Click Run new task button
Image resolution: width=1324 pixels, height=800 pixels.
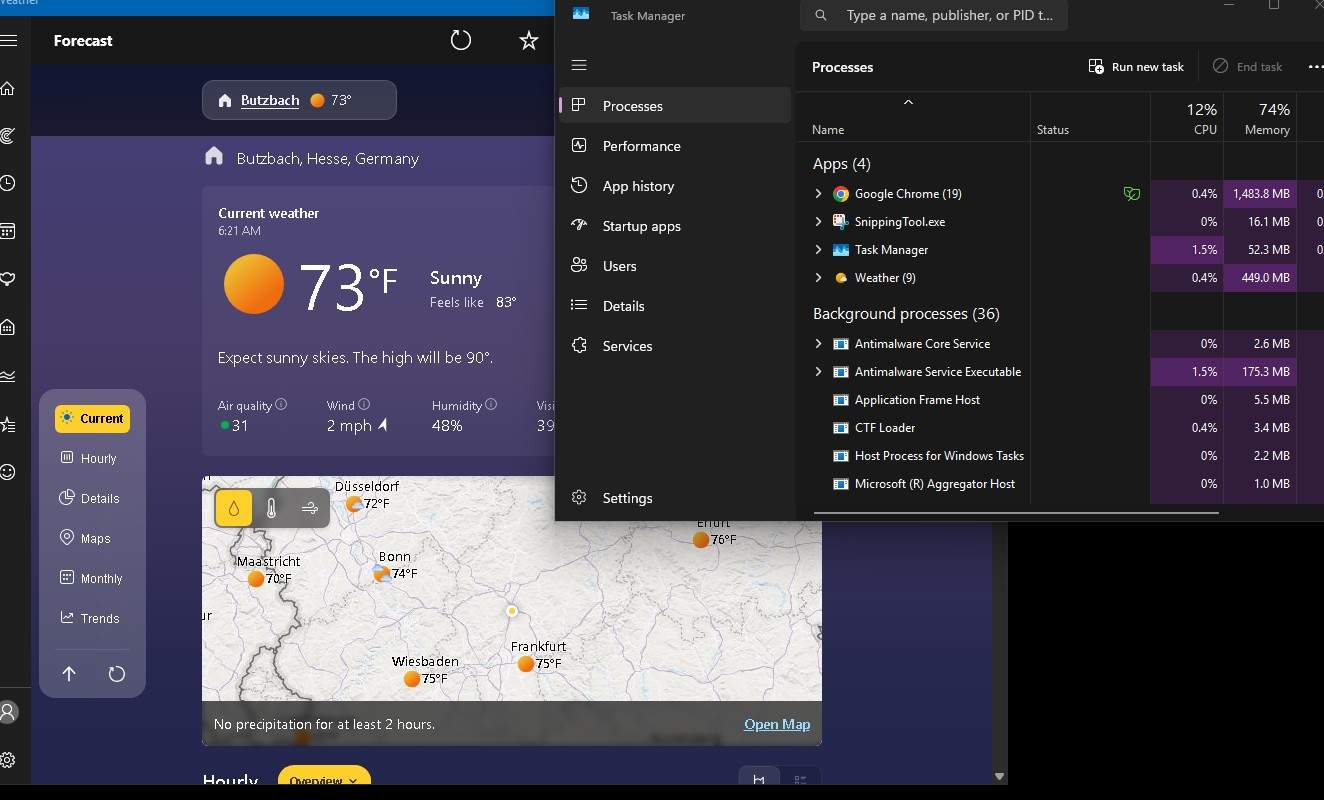pyautogui.click(x=1136, y=67)
